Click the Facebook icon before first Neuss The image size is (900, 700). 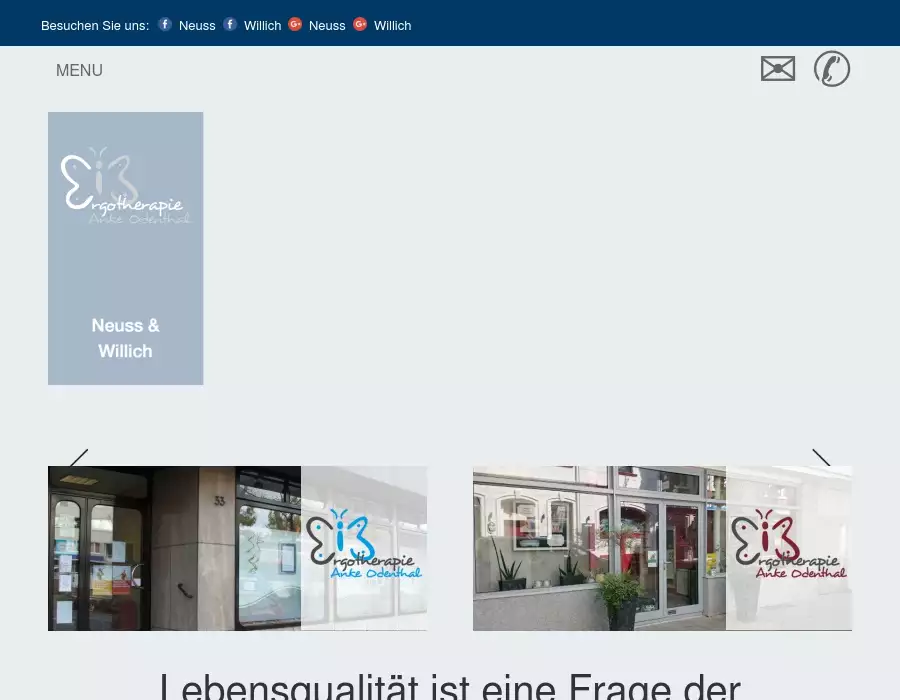165,25
